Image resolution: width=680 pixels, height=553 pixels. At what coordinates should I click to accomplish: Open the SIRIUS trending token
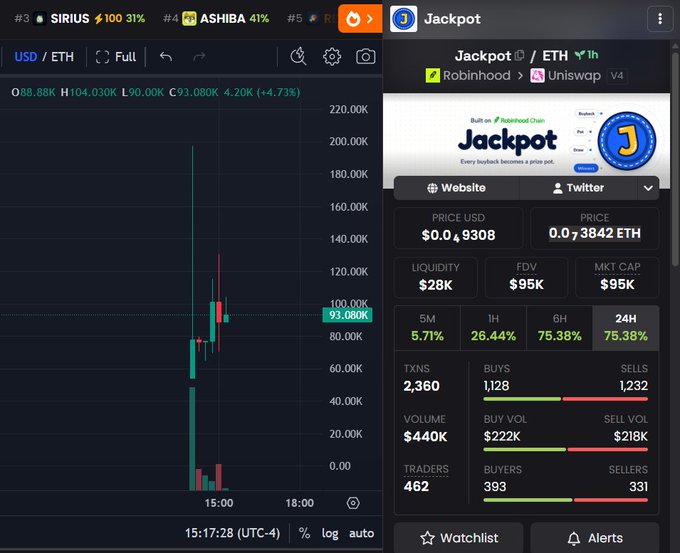[79, 19]
